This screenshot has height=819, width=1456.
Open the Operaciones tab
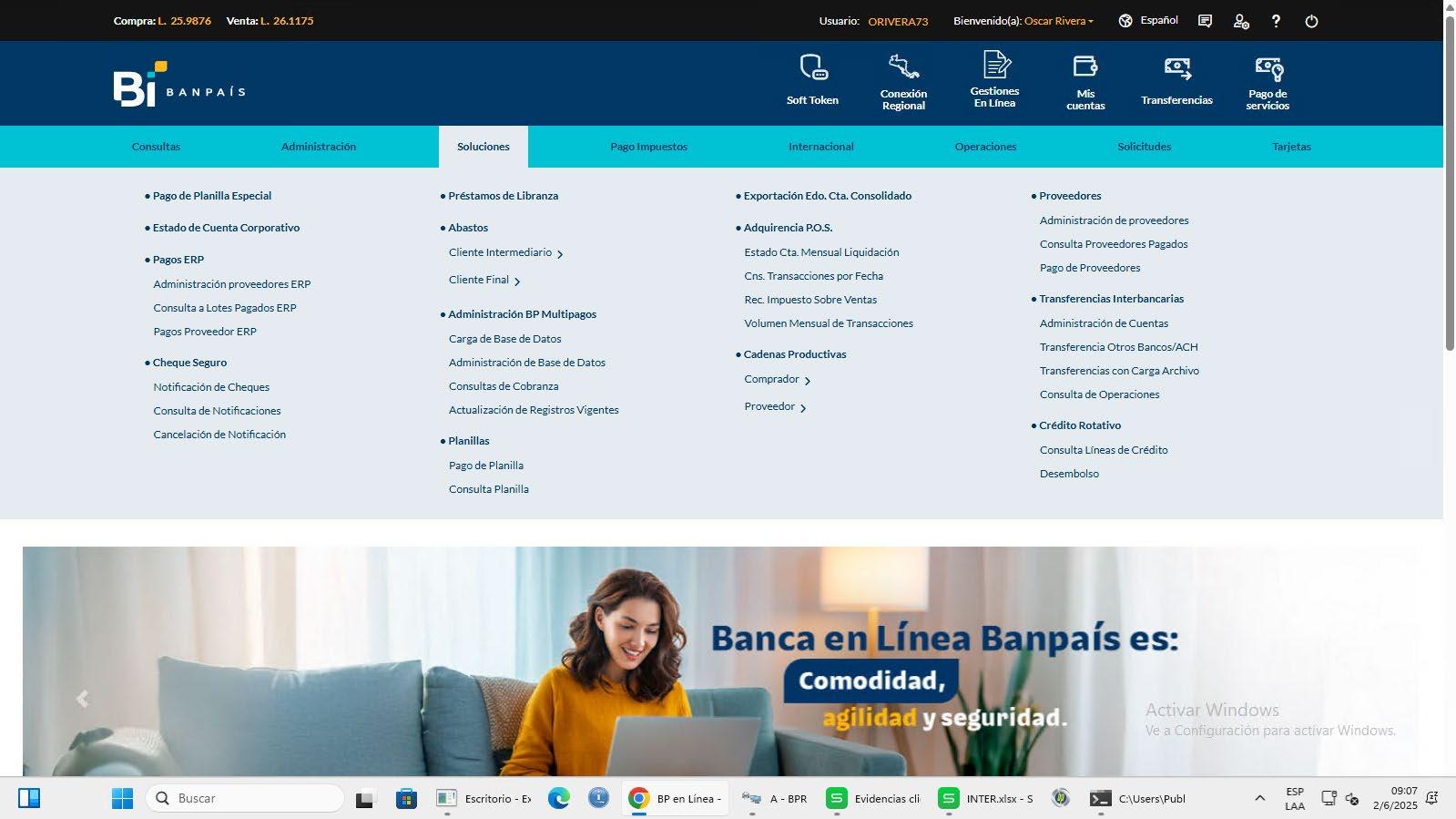[x=985, y=147]
